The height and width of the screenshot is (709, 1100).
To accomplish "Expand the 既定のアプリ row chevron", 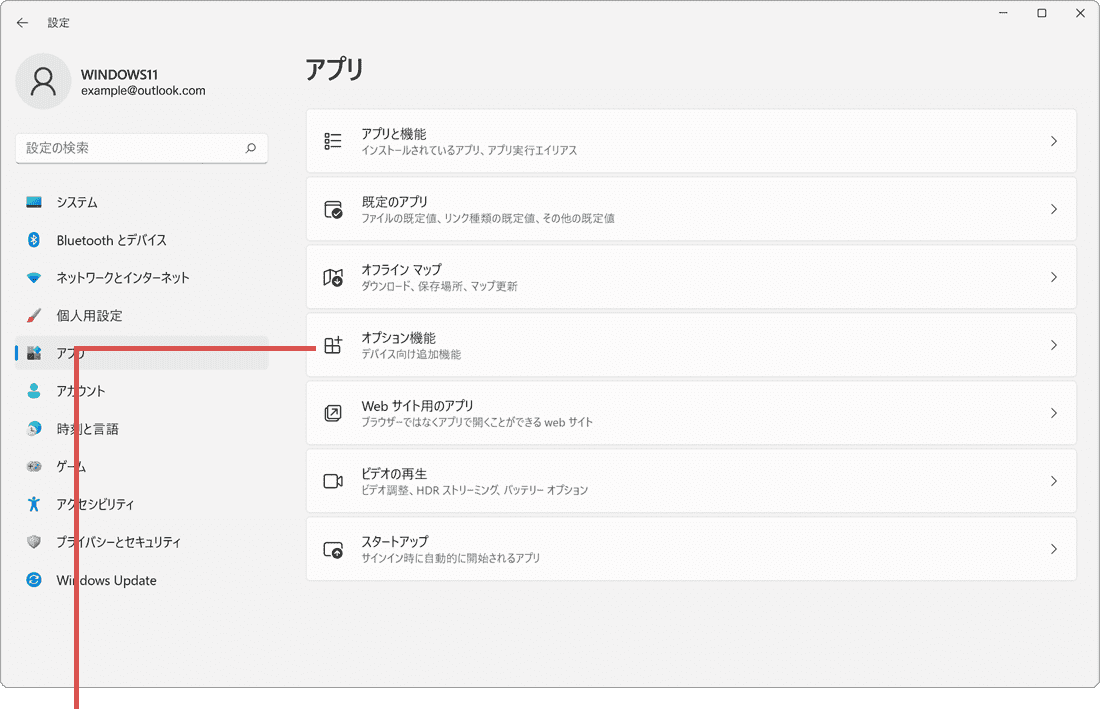I will (1054, 208).
